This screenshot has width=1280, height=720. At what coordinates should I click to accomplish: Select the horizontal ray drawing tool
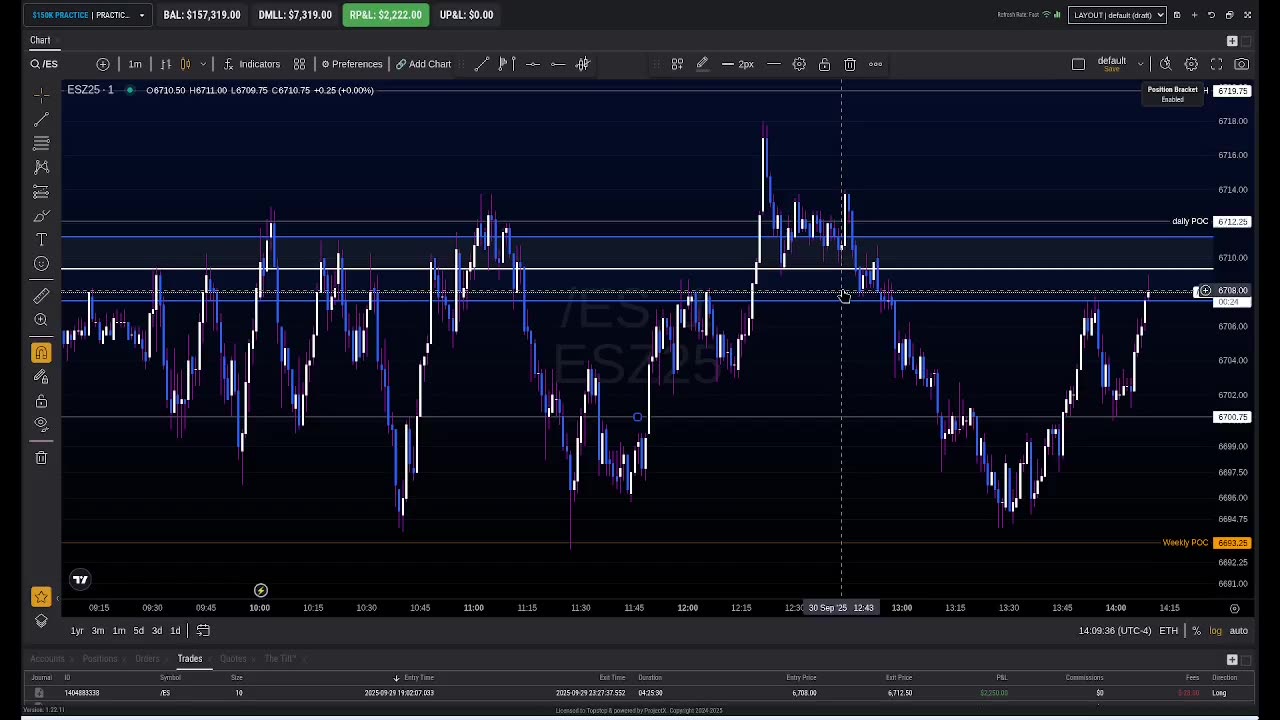558,64
